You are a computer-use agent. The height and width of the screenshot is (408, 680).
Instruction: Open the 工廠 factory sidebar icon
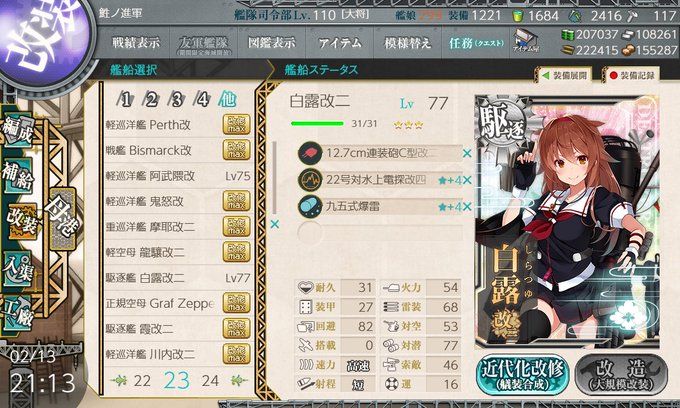point(18,313)
